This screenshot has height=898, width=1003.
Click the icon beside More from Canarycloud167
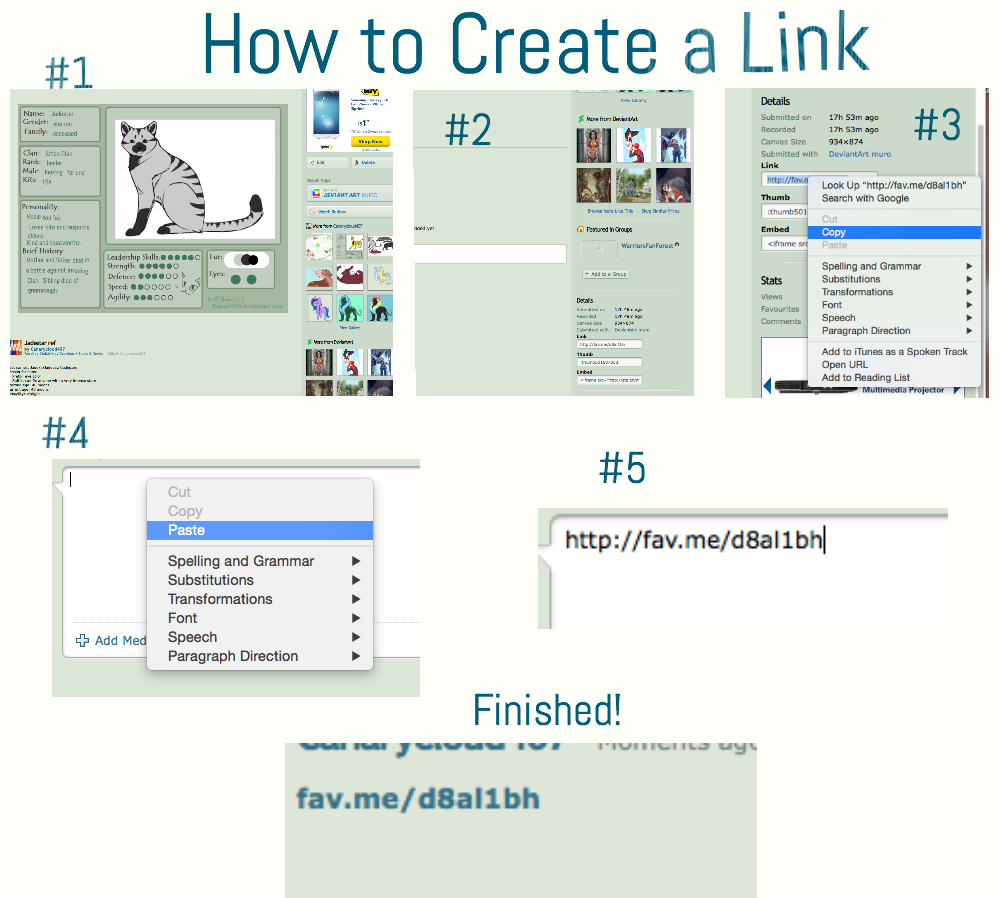(308, 225)
